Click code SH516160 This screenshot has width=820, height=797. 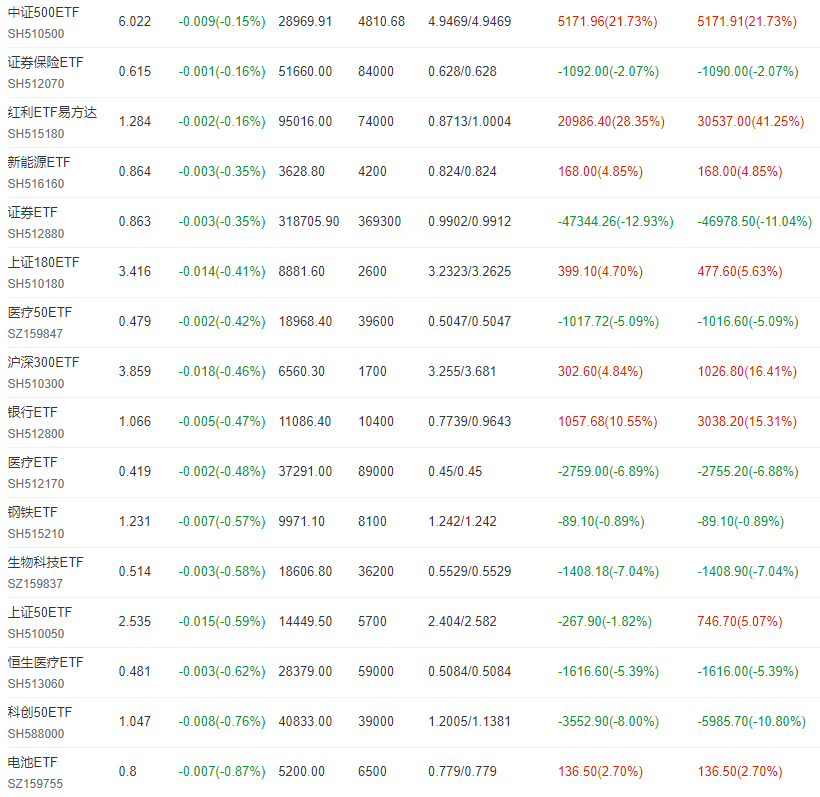point(36,184)
